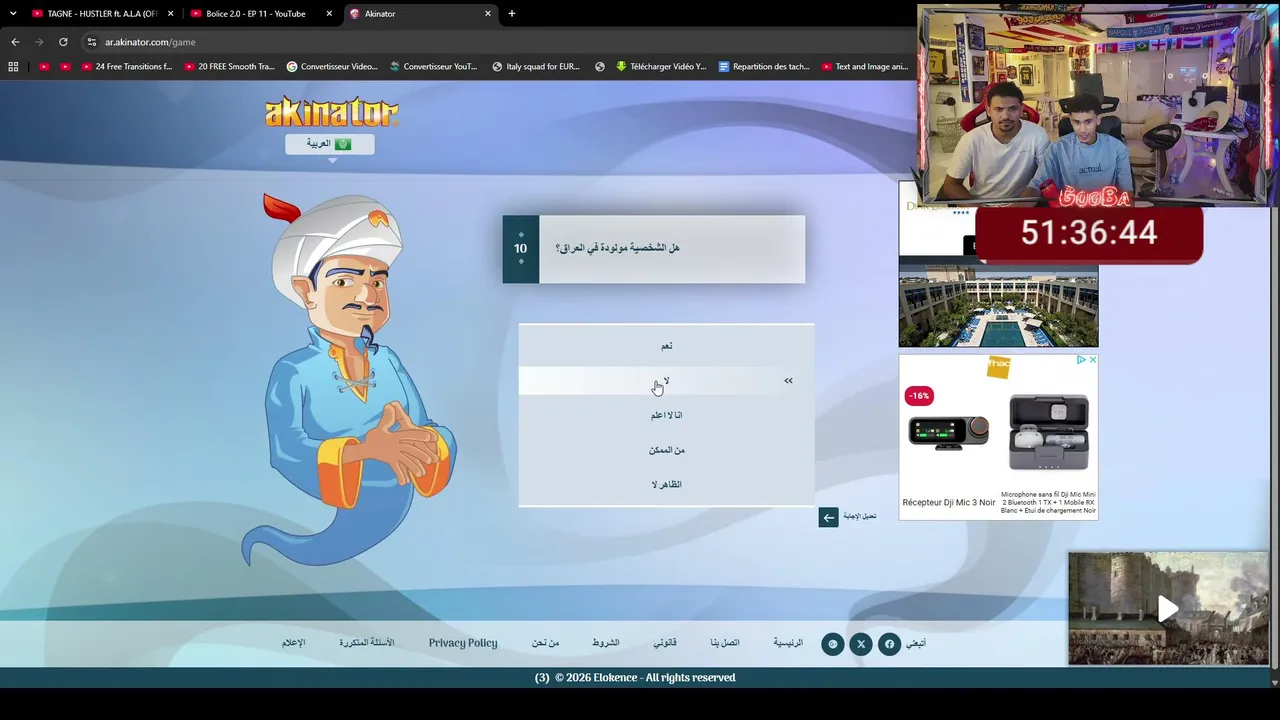Viewport: 1280px width, 720px height.
Task: Open the Convertisseur Video bookmark
Action: click(x=332, y=67)
